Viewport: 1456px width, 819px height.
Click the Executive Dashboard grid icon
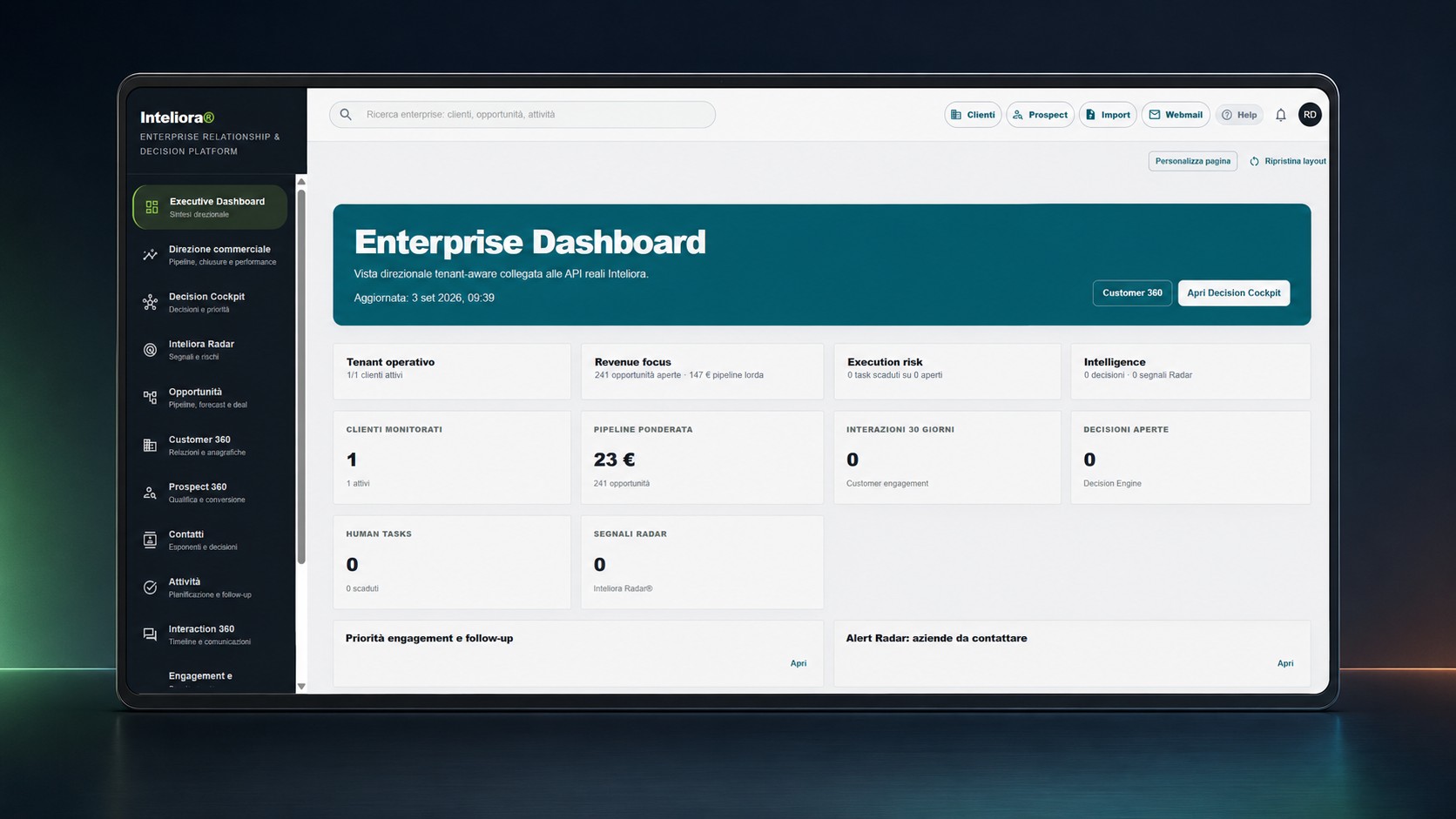click(x=152, y=207)
